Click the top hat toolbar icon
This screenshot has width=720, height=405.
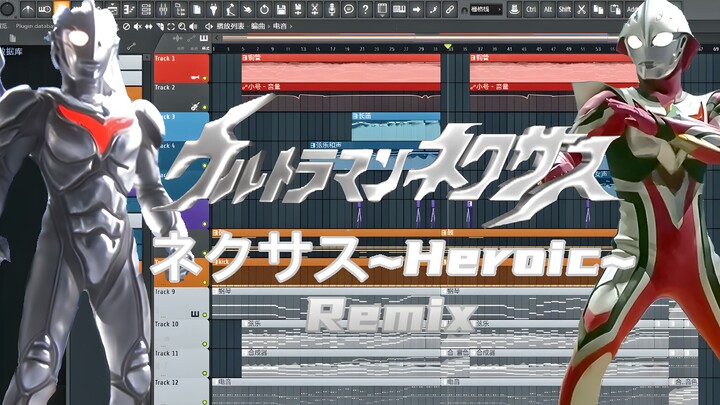tap(514, 9)
